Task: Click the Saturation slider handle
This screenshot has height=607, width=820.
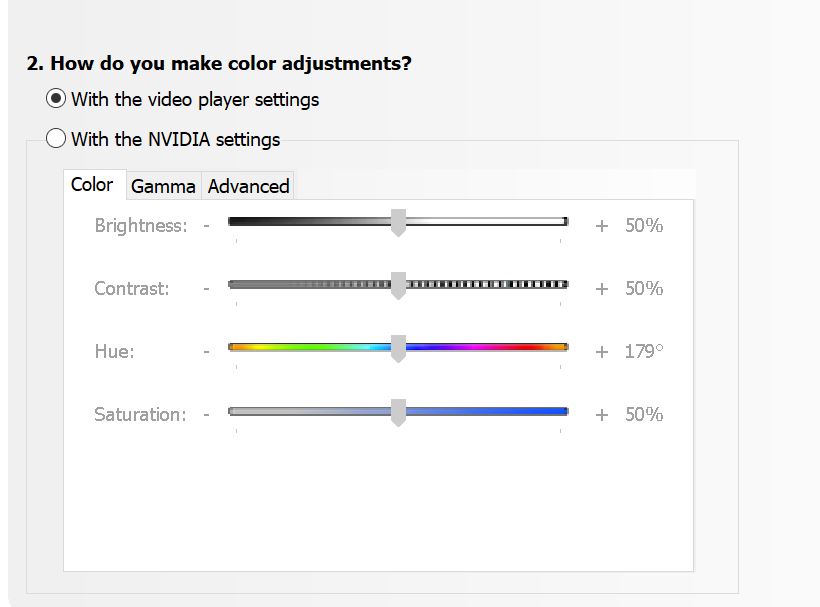Action: point(398,412)
